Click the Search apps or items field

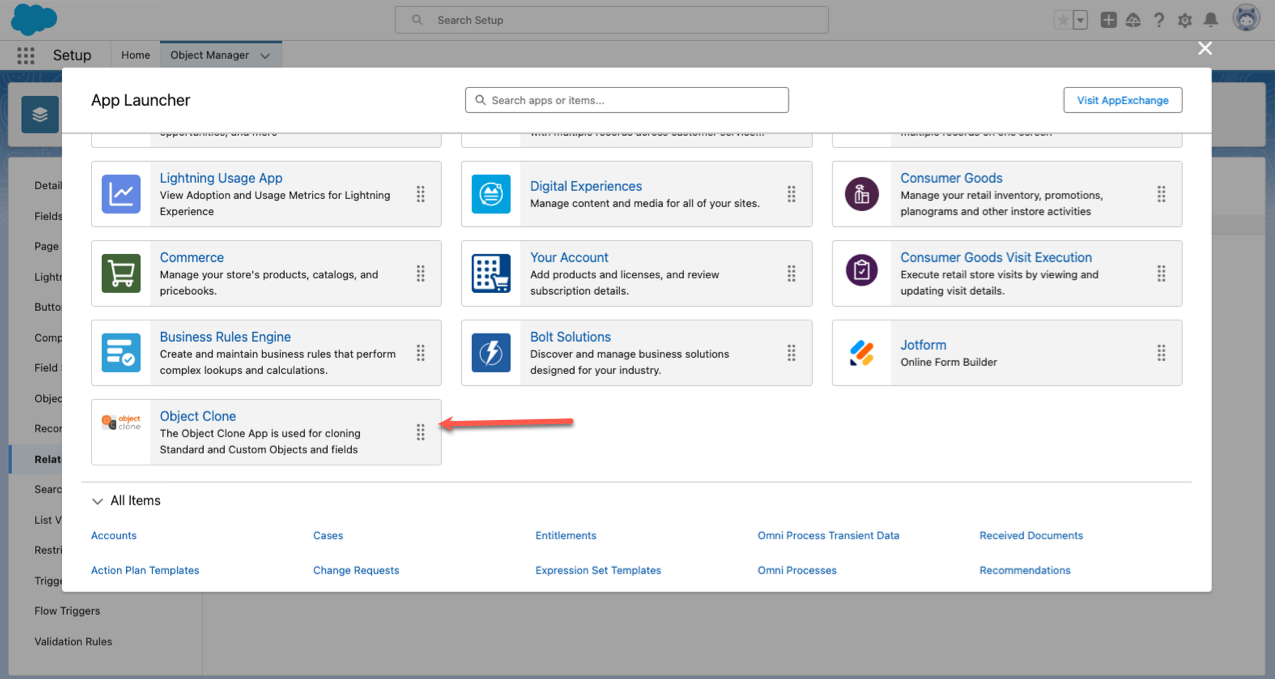[627, 100]
